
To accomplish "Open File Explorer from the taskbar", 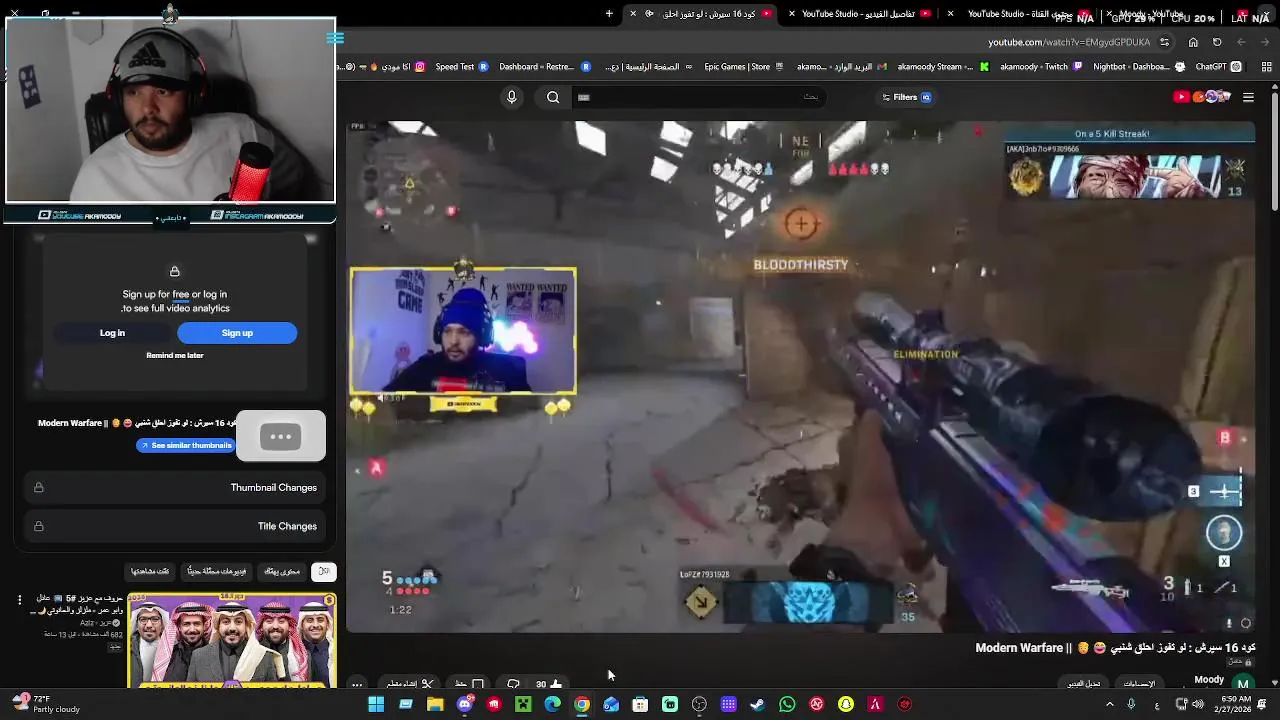I will coord(435,704).
